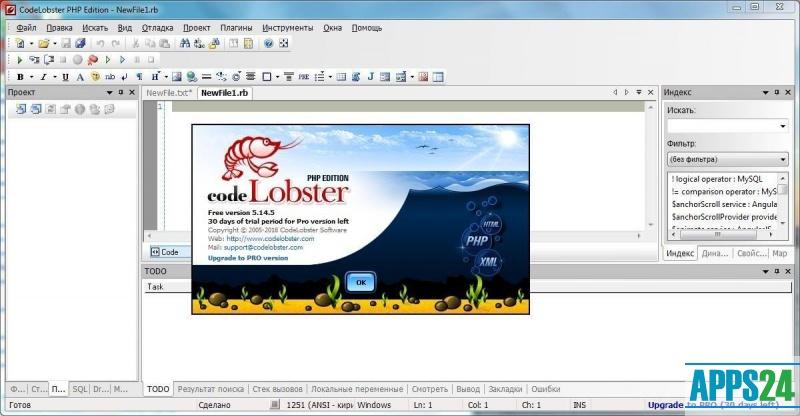Insert paragraph with pilcrow icon
Screen dimensions: 800x416
click(139, 77)
